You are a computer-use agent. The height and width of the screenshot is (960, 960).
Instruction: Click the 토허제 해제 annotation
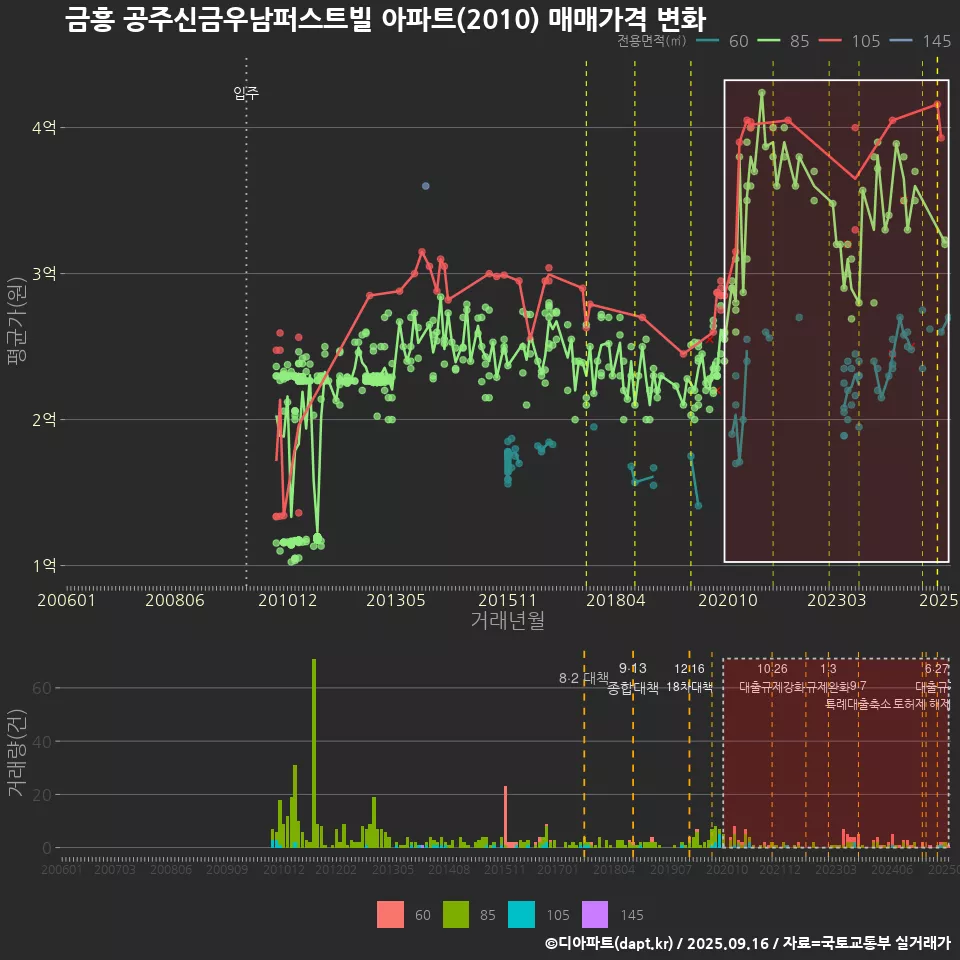pyautogui.click(x=922, y=704)
